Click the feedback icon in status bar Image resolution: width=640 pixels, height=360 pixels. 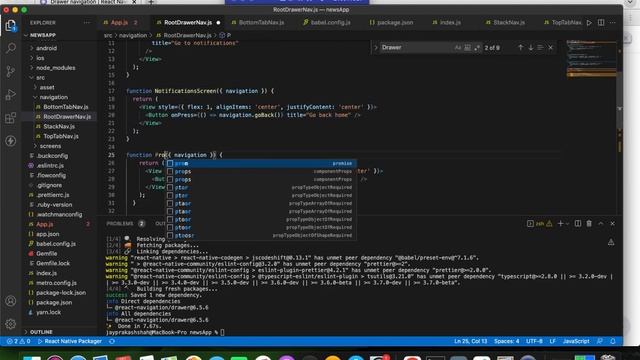pyautogui.click(x=600, y=341)
